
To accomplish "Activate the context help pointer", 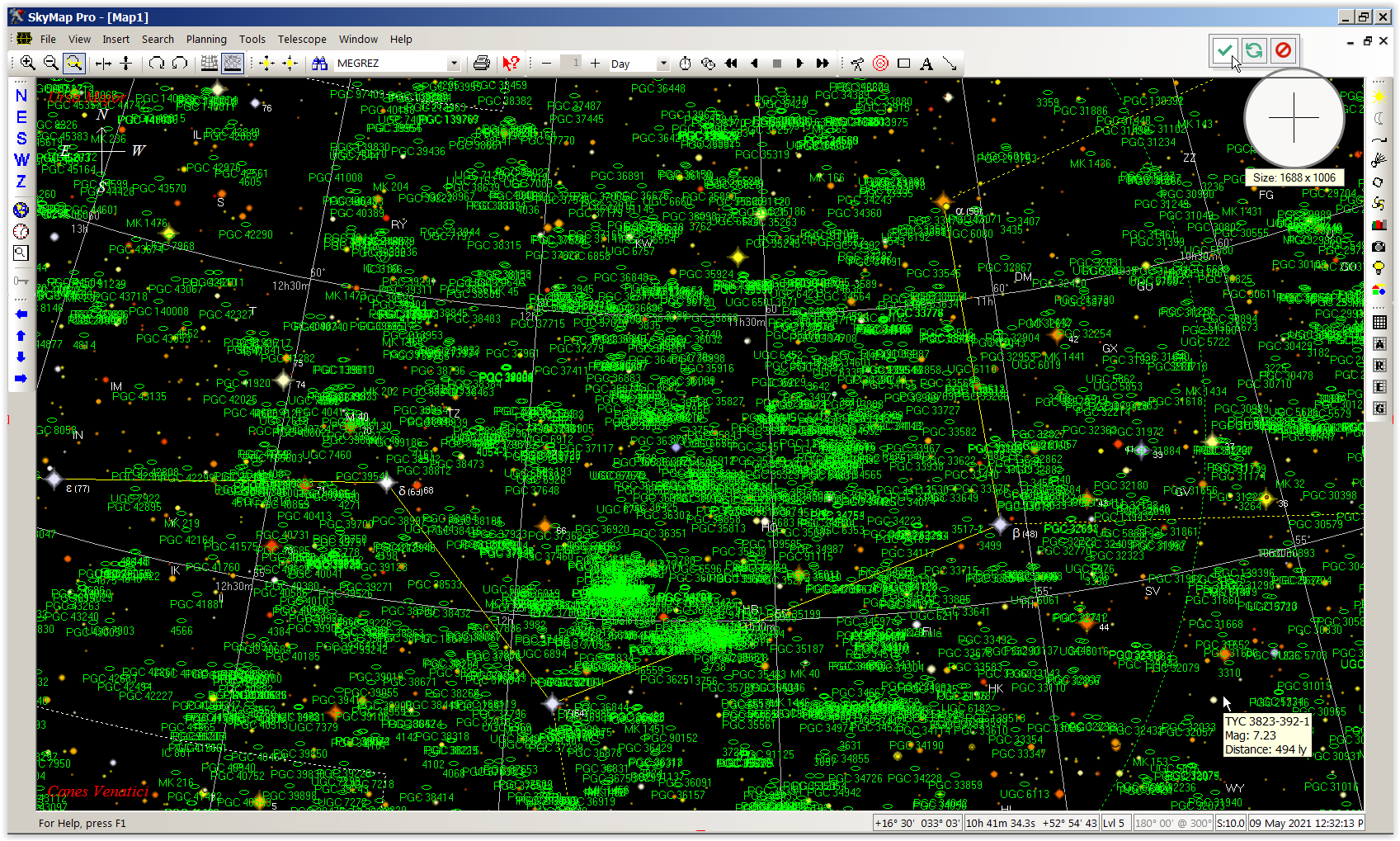I will click(511, 64).
